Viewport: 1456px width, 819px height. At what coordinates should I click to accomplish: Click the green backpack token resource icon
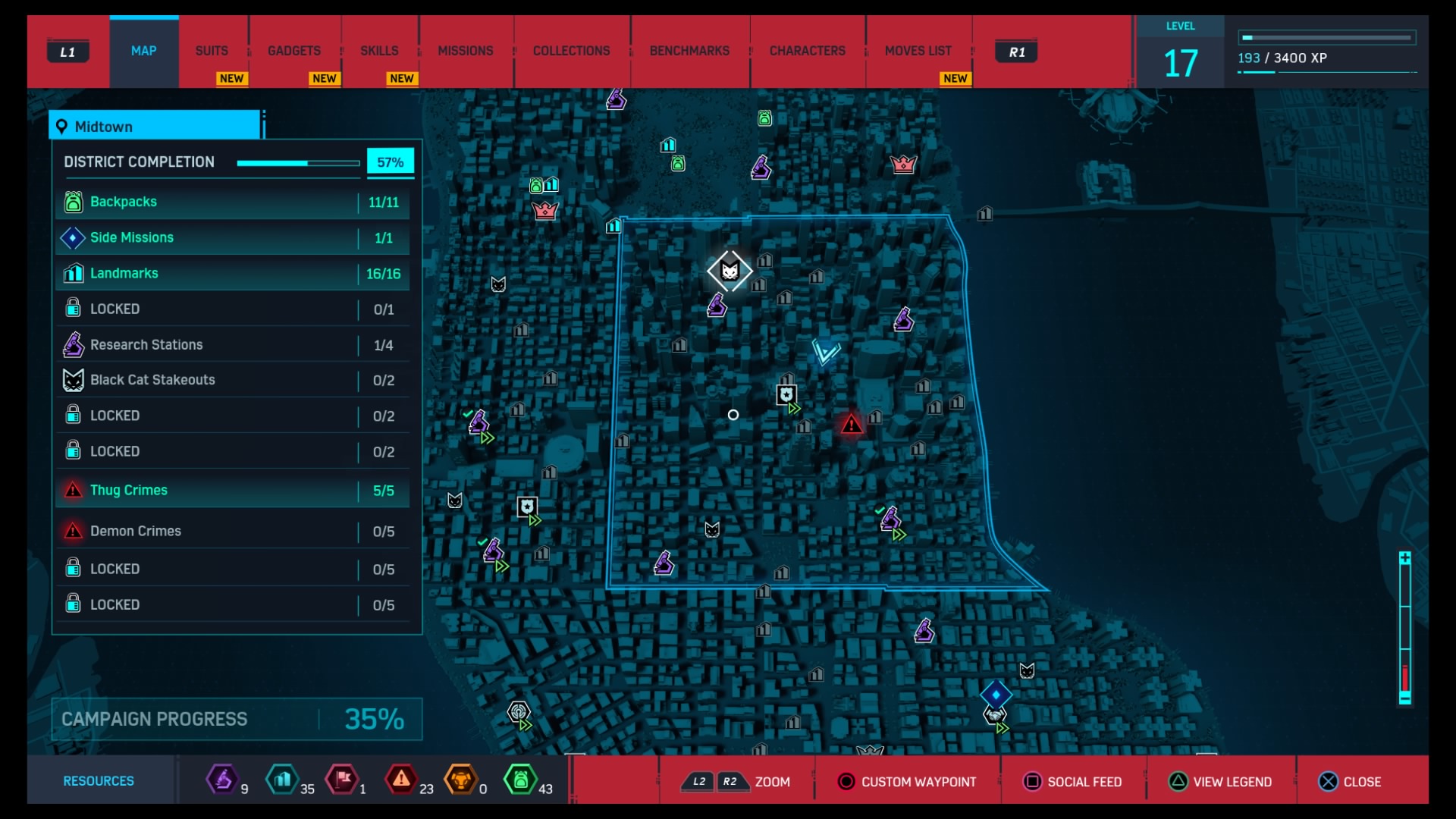point(520,779)
